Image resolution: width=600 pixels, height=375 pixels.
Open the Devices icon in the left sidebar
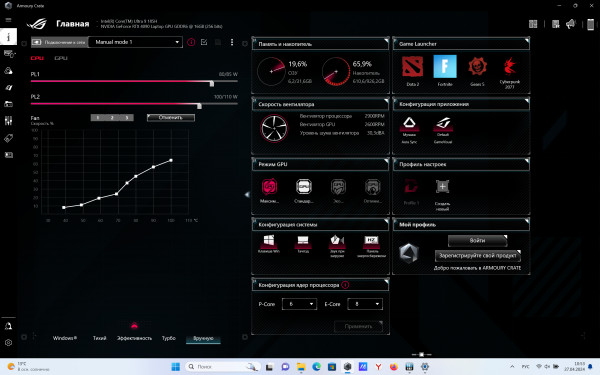click(8, 54)
